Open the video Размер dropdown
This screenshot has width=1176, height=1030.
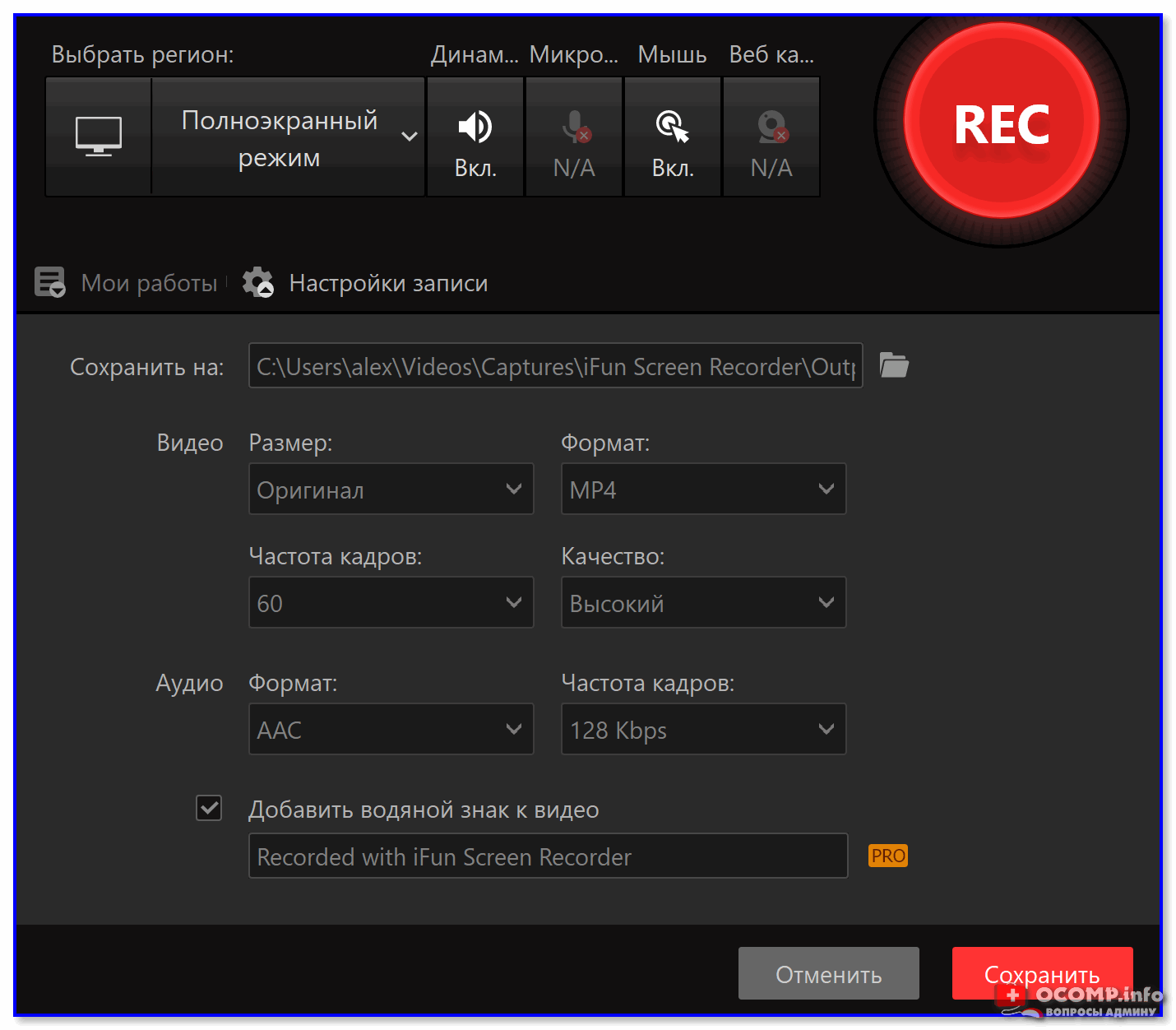point(391,489)
